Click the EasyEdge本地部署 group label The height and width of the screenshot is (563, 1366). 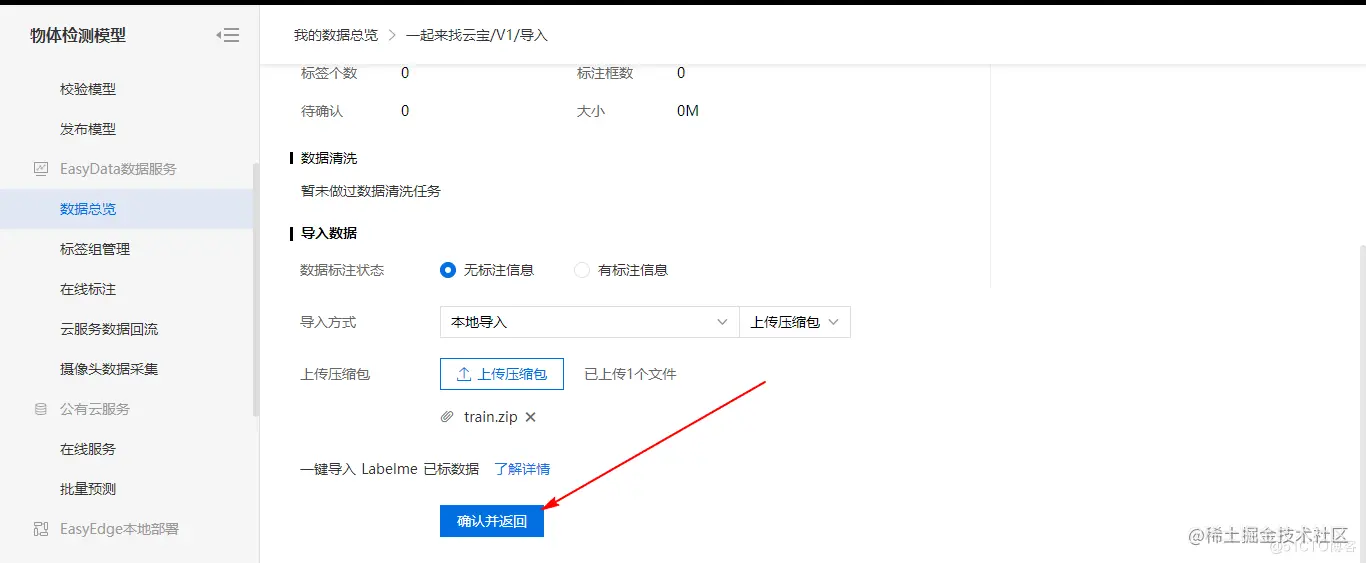click(119, 529)
